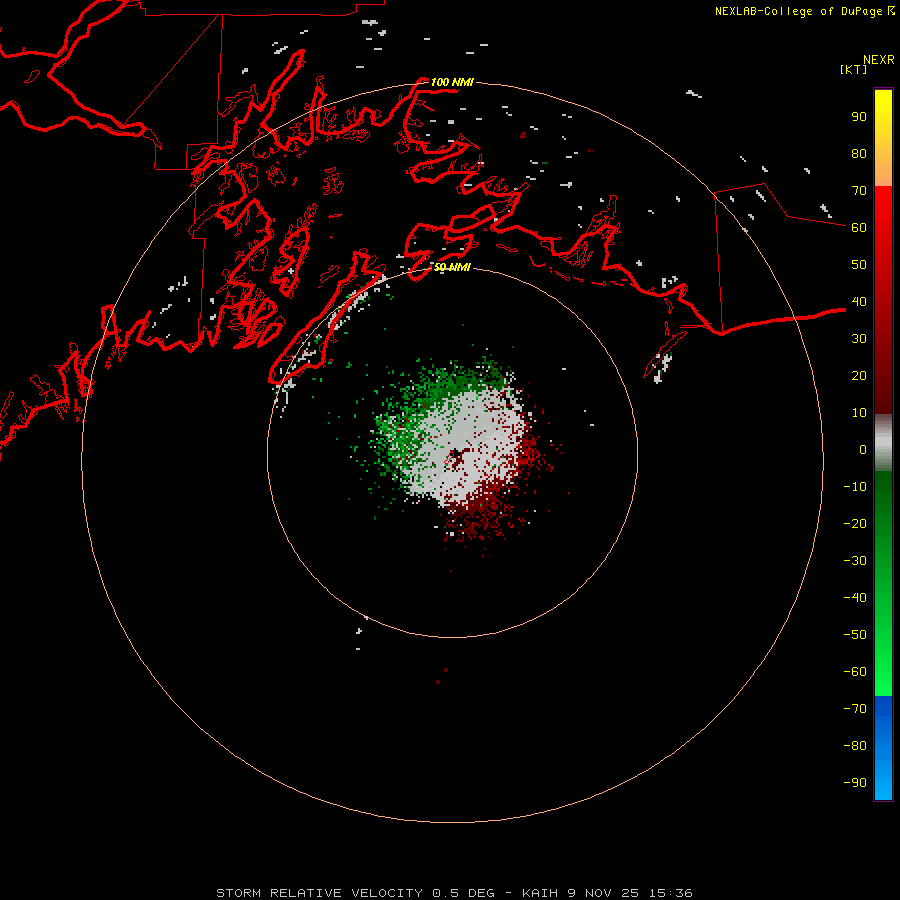Click the gray zero-velocity segment of color bar
Viewport: 900px width, 900px height.
pyautogui.click(x=883, y=443)
